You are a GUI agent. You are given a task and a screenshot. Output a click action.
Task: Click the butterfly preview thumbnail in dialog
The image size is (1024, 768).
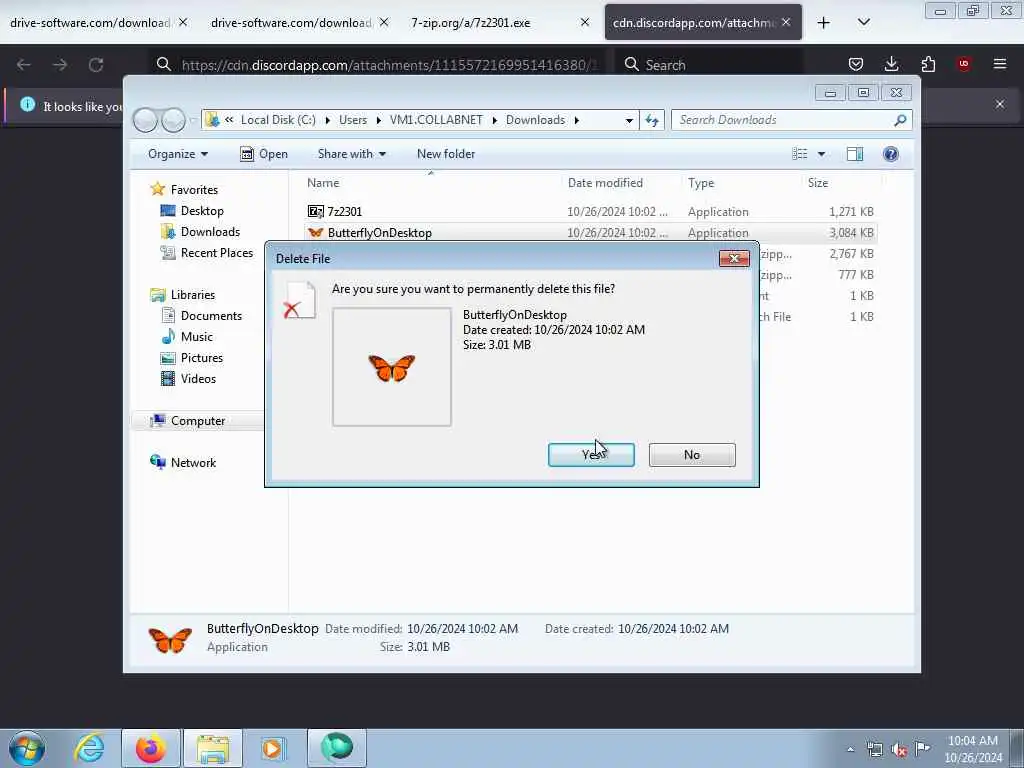[x=392, y=367]
